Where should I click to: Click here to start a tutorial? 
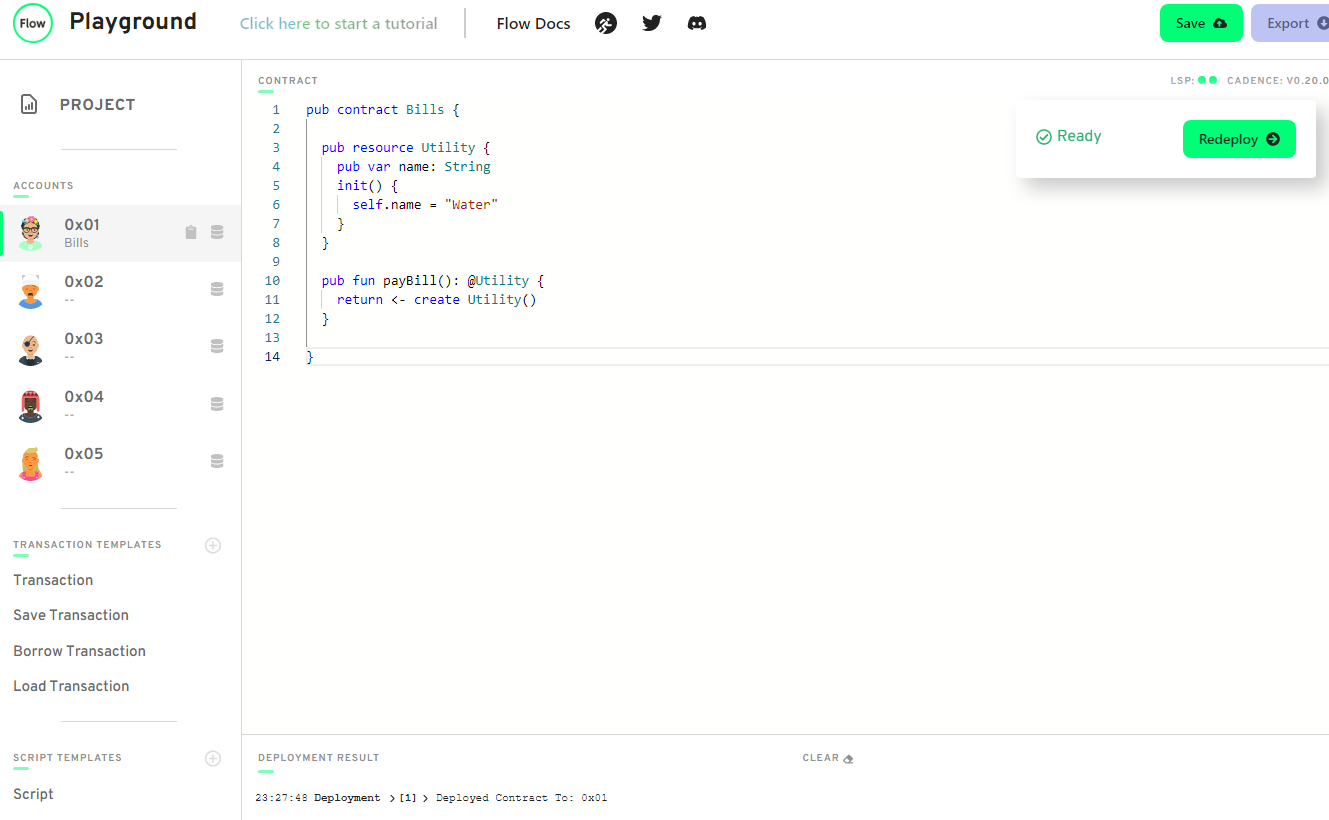[339, 23]
